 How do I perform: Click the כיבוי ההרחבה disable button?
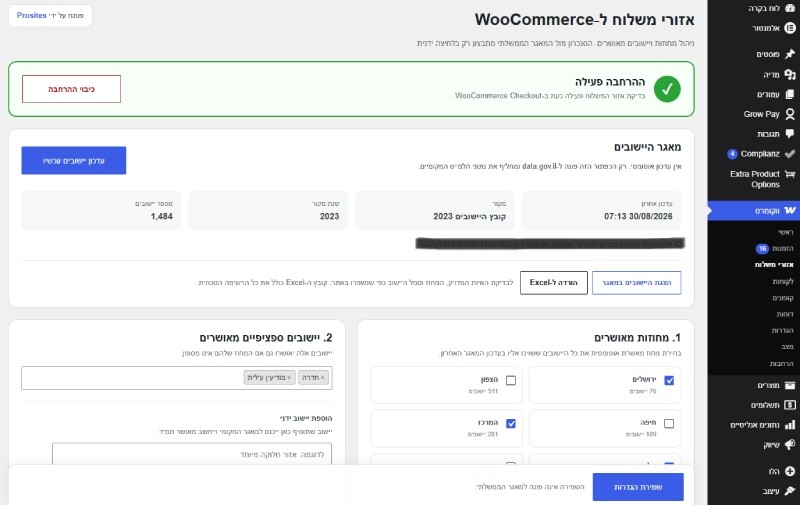71,89
